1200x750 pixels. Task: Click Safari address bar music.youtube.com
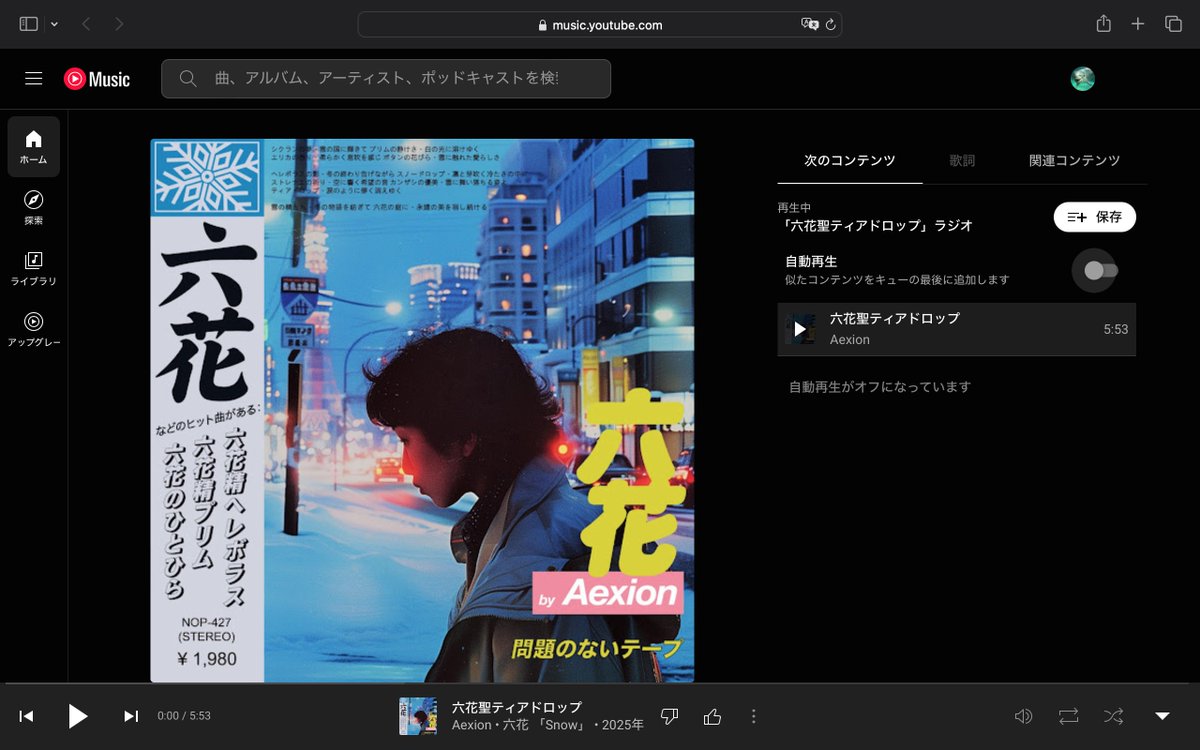pos(600,25)
